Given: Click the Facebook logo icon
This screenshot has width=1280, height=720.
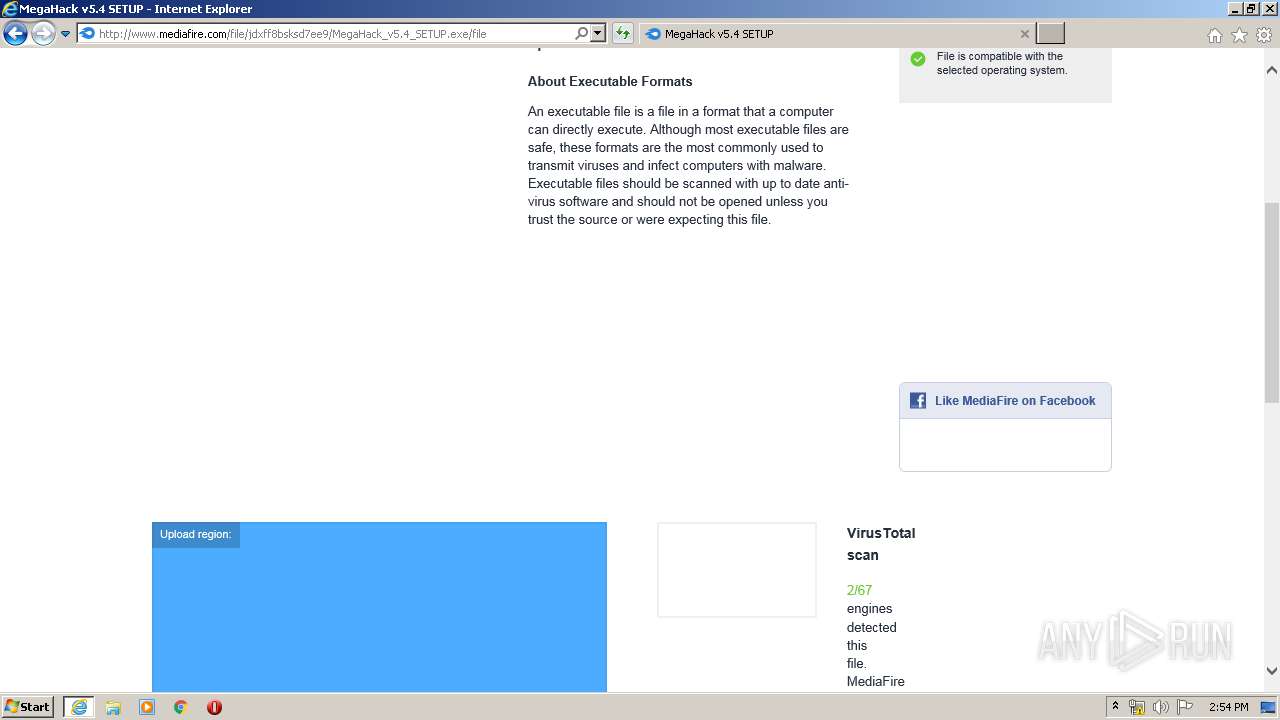Looking at the screenshot, I should click(918, 401).
